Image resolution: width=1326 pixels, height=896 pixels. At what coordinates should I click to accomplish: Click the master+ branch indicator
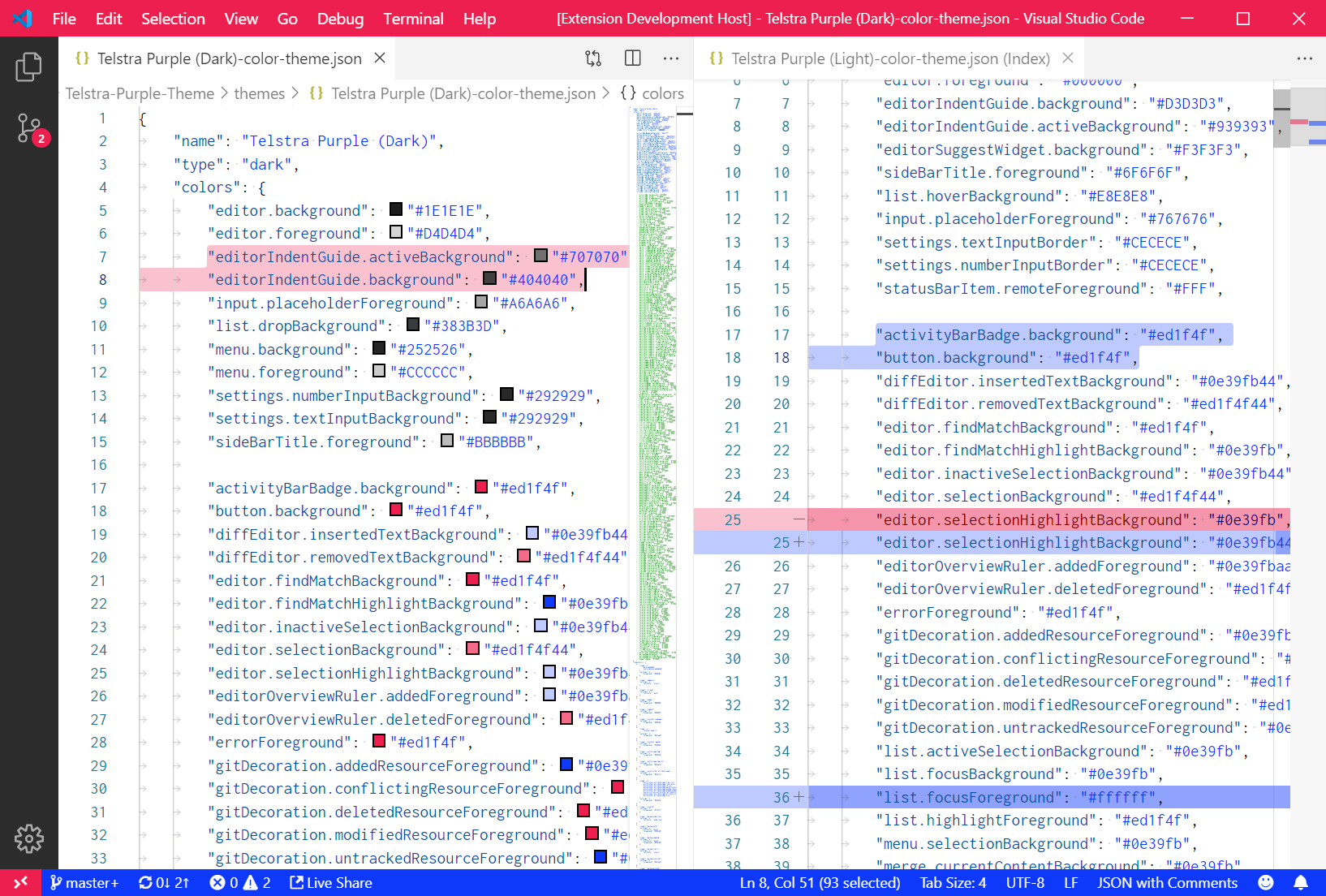click(84, 883)
